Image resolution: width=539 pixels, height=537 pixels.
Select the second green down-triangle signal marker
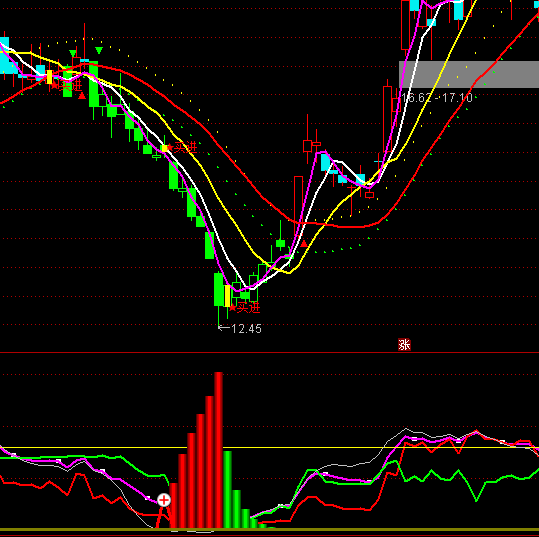[x=99, y=51]
